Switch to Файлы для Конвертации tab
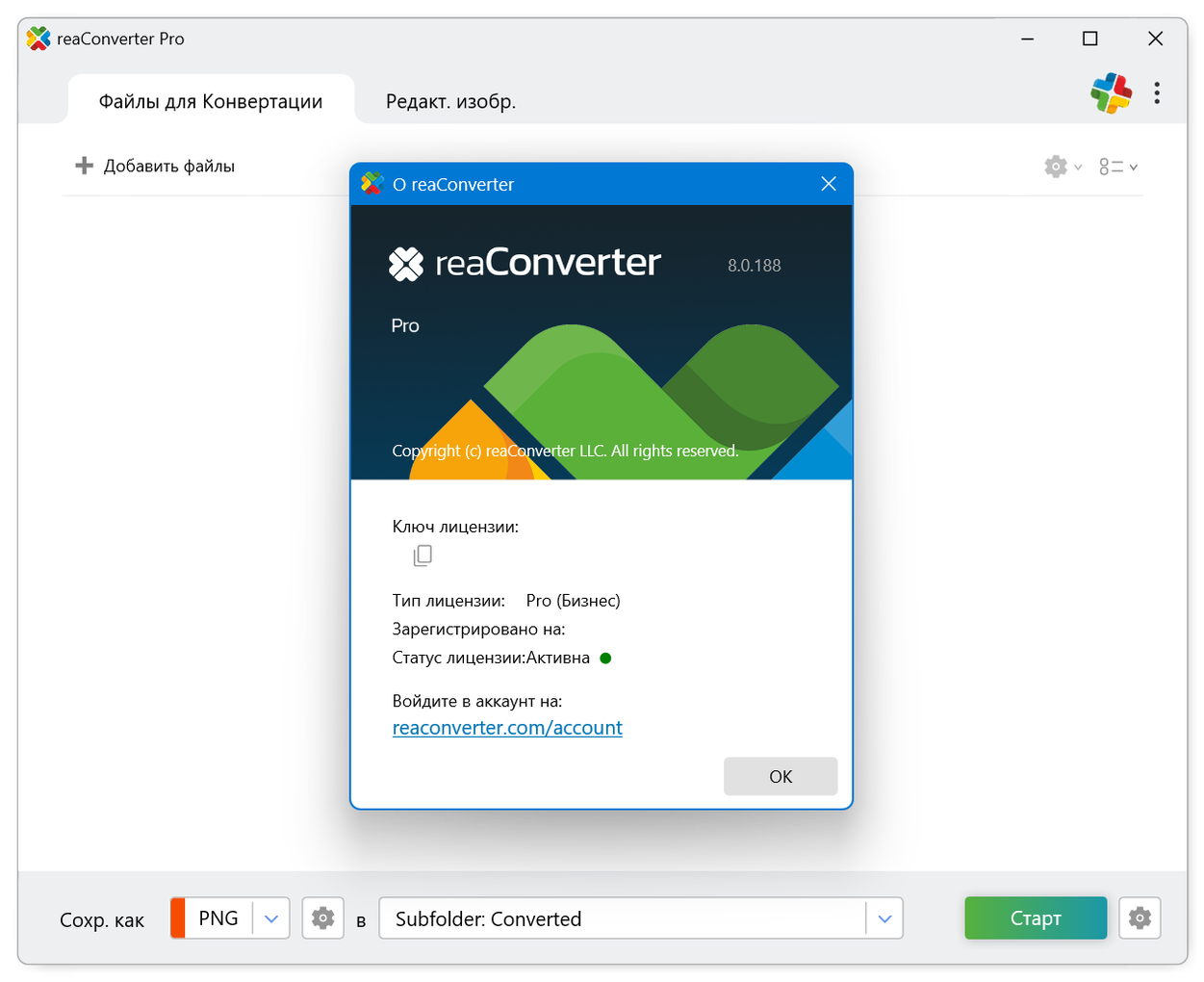 coord(211,101)
